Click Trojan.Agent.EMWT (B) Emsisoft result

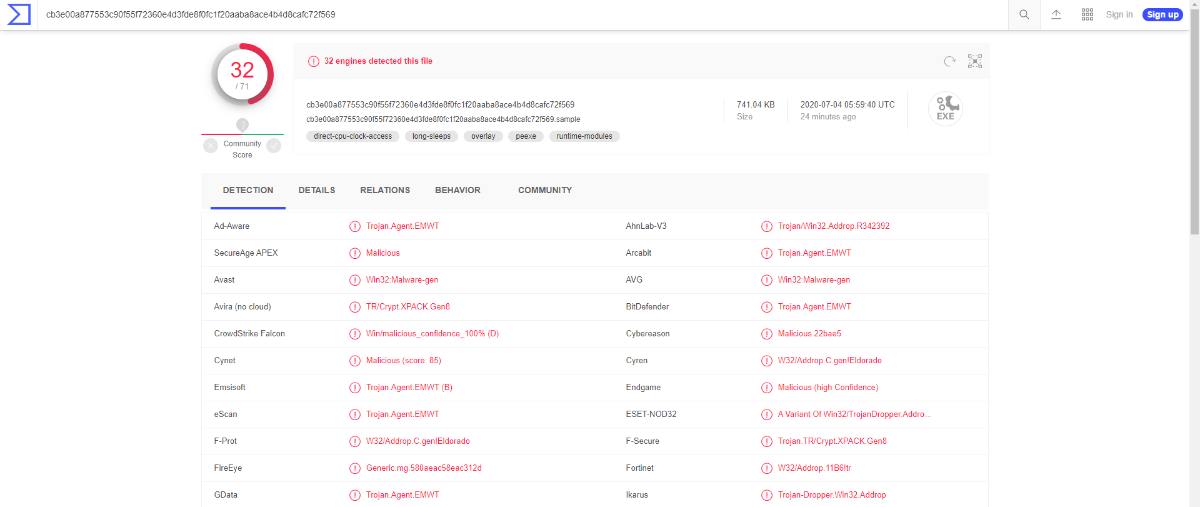click(409, 387)
